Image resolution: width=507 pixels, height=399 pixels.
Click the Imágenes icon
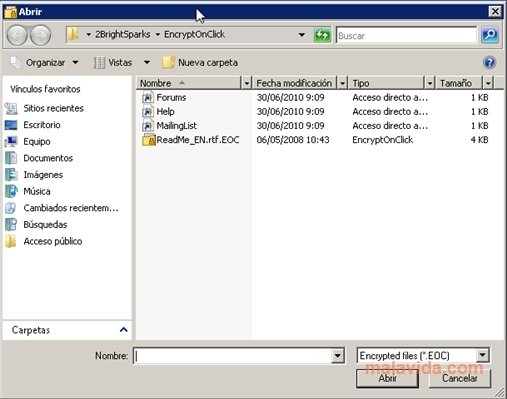pyautogui.click(x=11, y=175)
